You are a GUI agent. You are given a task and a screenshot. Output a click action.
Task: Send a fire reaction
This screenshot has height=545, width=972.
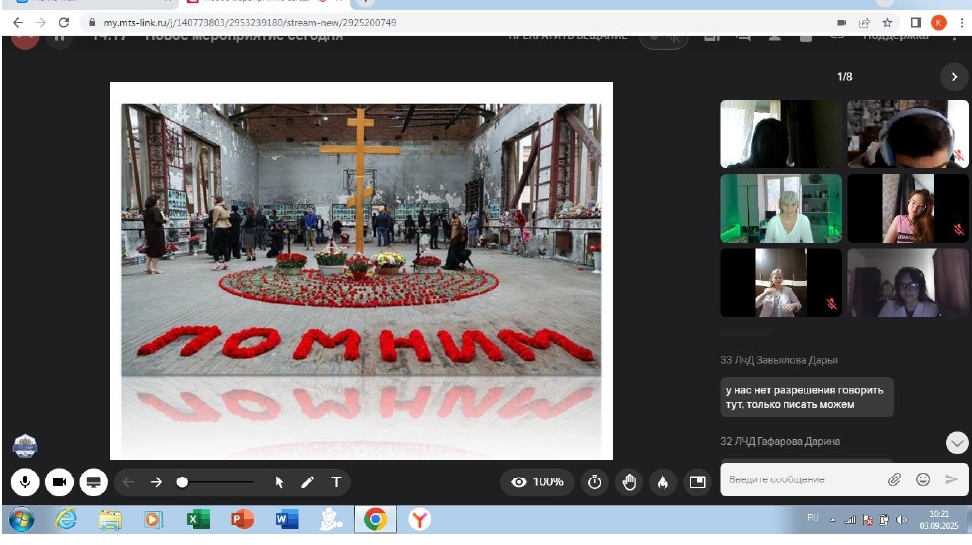(x=663, y=482)
